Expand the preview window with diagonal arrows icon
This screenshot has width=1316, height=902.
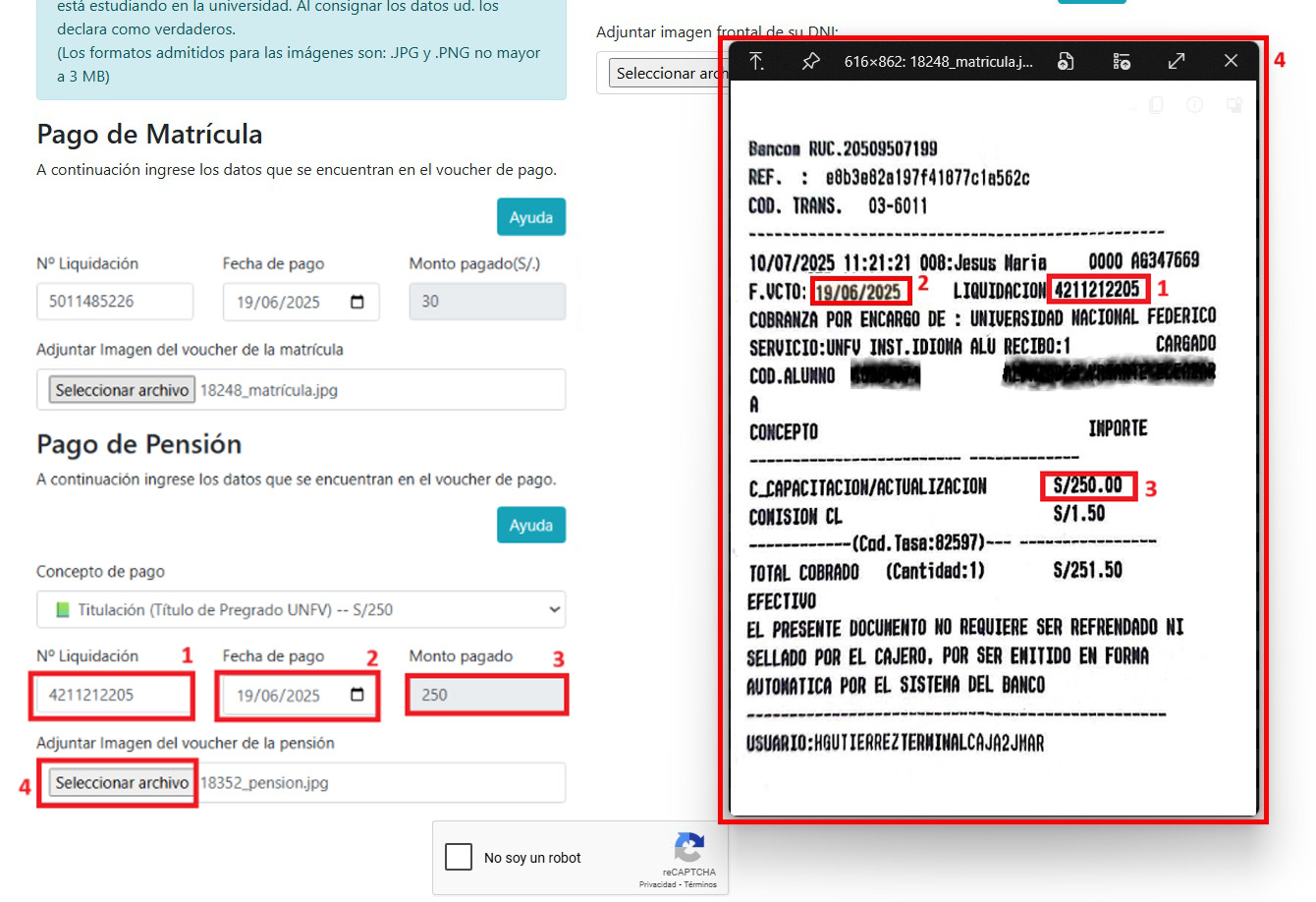point(1177,62)
